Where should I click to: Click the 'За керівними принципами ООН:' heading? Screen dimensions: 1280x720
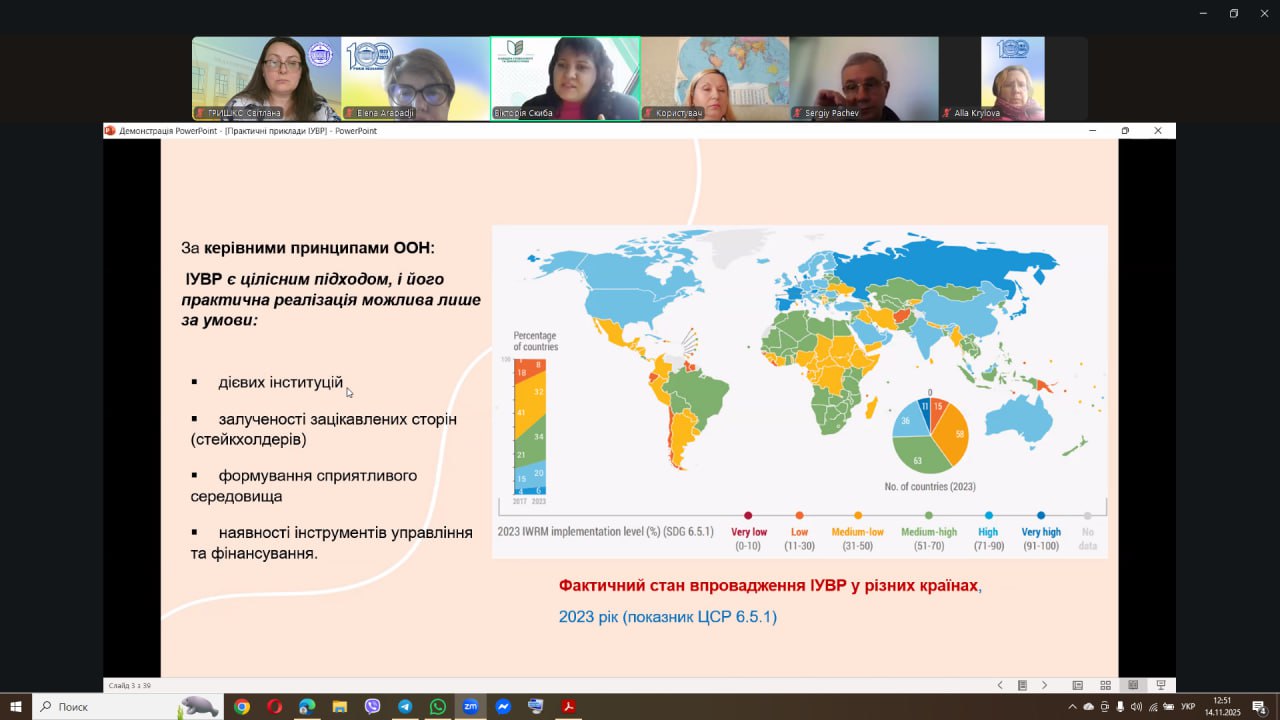point(308,248)
